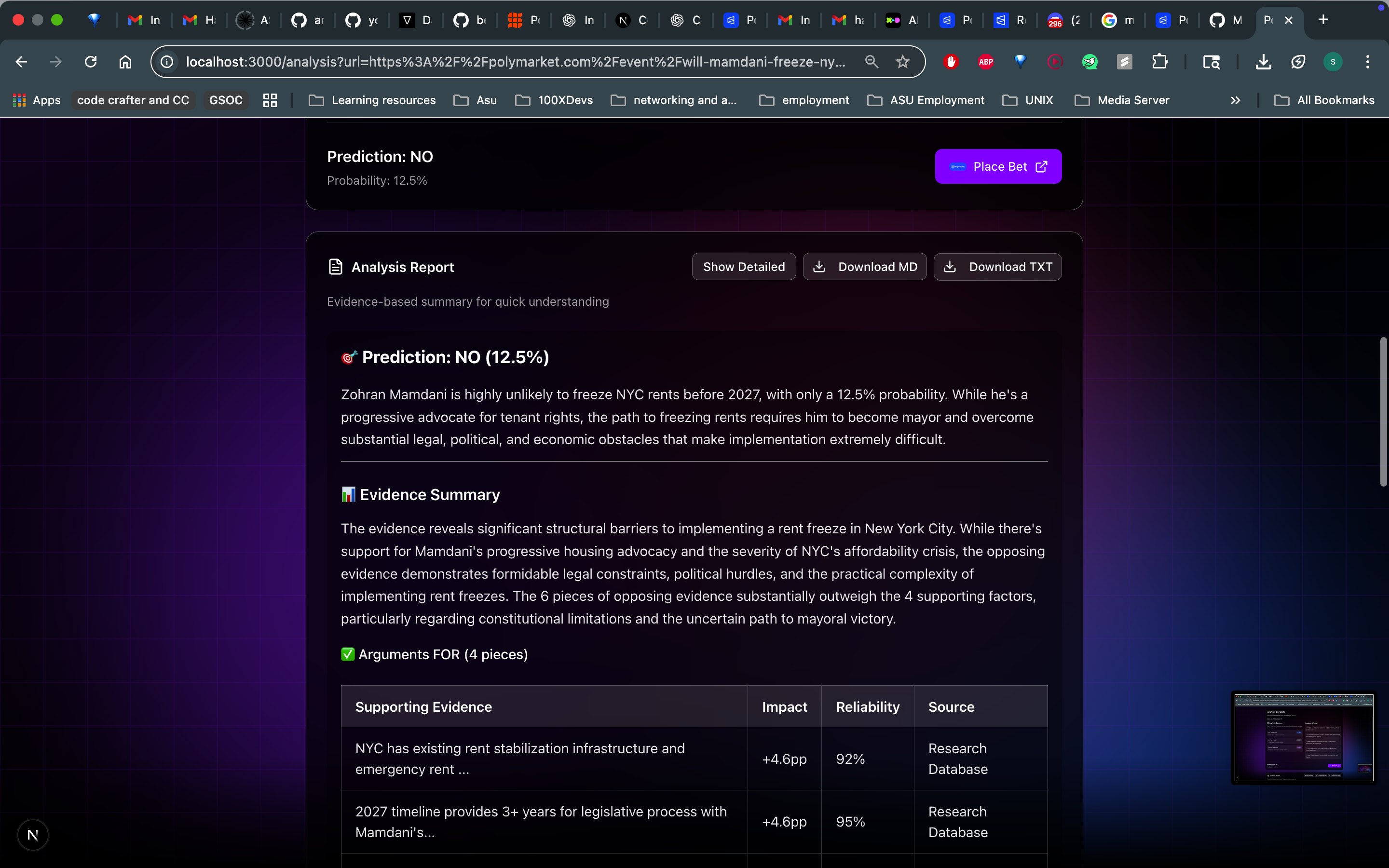This screenshot has height=868, width=1389.
Task: Open the Extensions puzzle icon
Action: (1159, 61)
